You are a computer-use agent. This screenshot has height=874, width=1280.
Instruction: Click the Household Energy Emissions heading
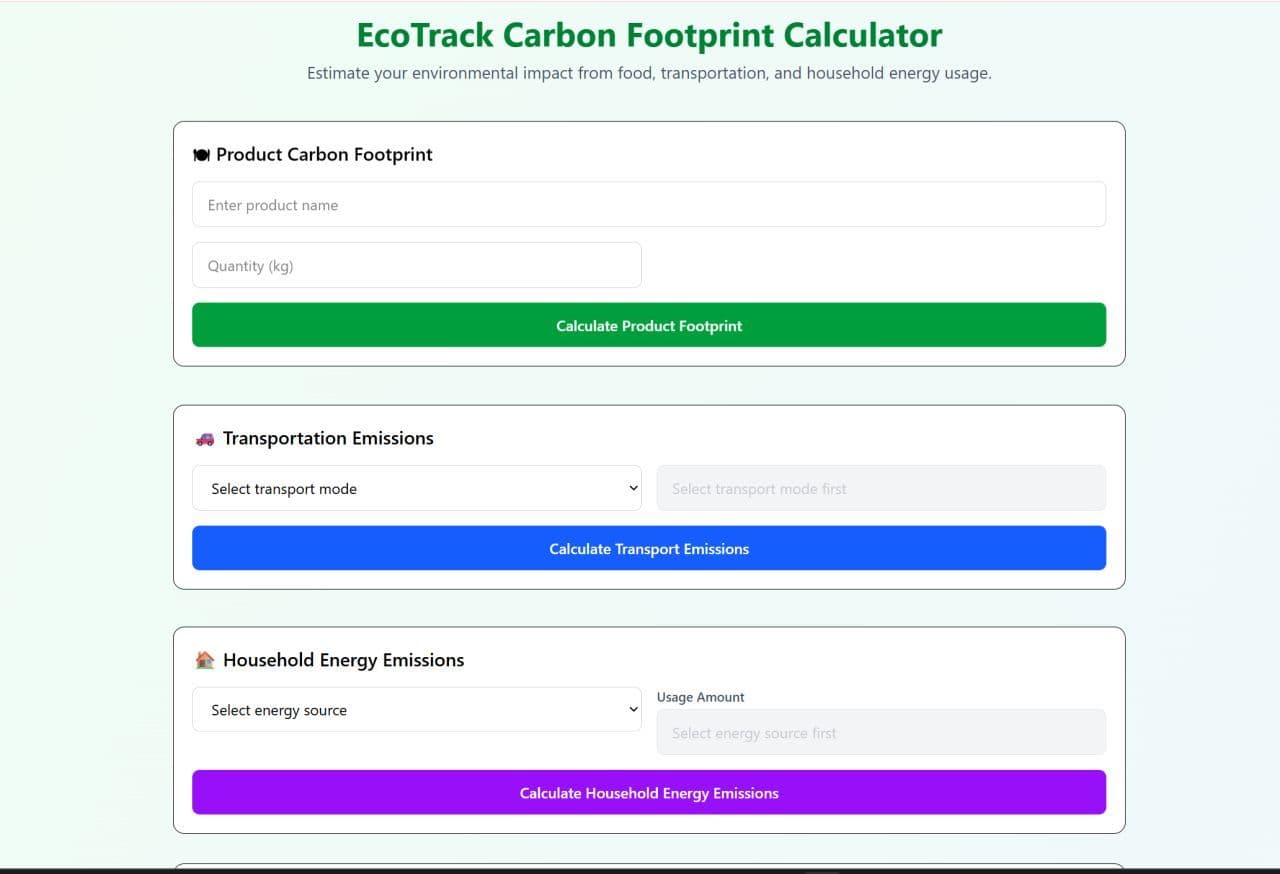pos(343,660)
